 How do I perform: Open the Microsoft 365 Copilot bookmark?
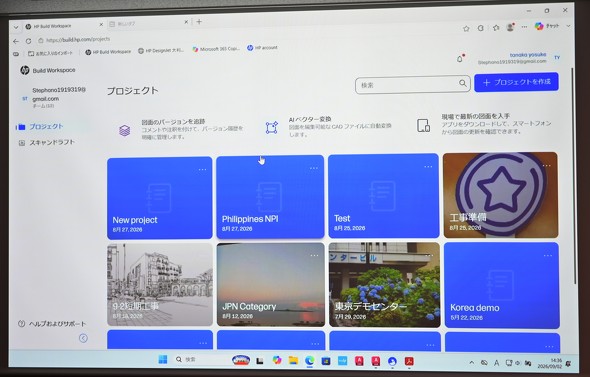[x=216, y=49]
